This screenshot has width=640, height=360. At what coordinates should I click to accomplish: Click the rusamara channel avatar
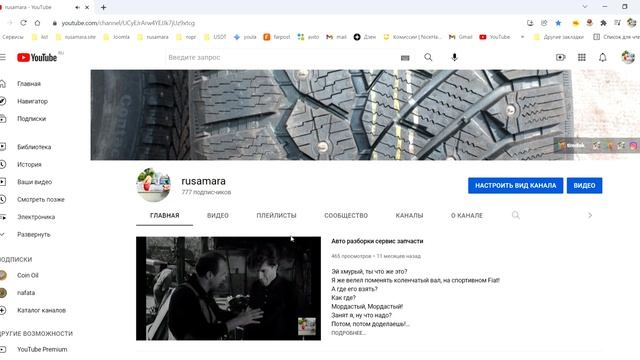[153, 185]
